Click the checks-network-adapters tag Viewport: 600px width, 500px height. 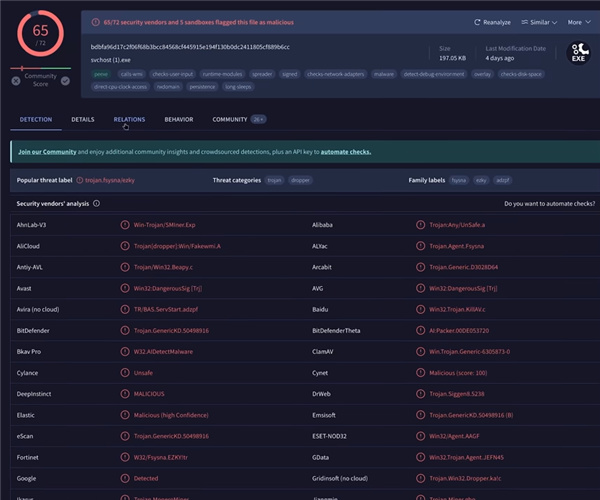click(x=336, y=74)
